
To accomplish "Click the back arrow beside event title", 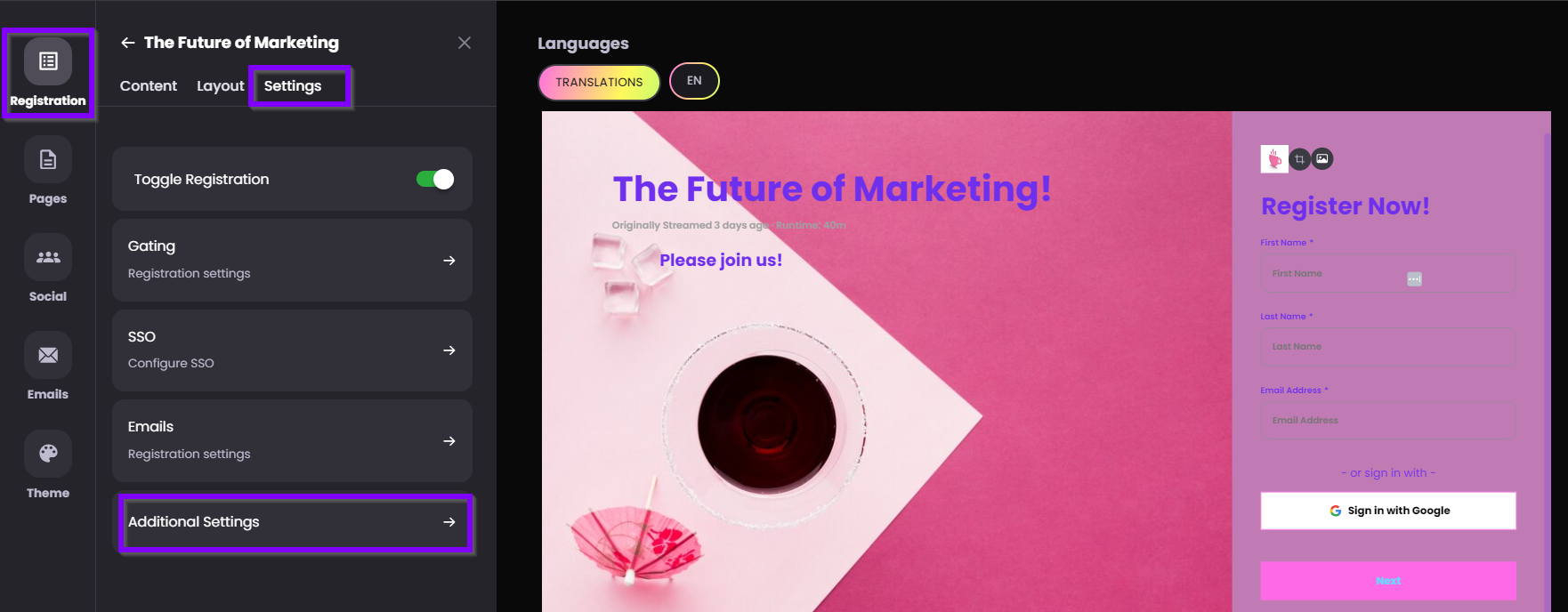I will (128, 43).
